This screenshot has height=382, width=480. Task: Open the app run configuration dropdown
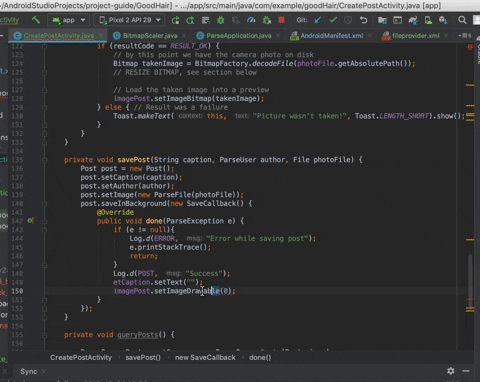pos(69,20)
